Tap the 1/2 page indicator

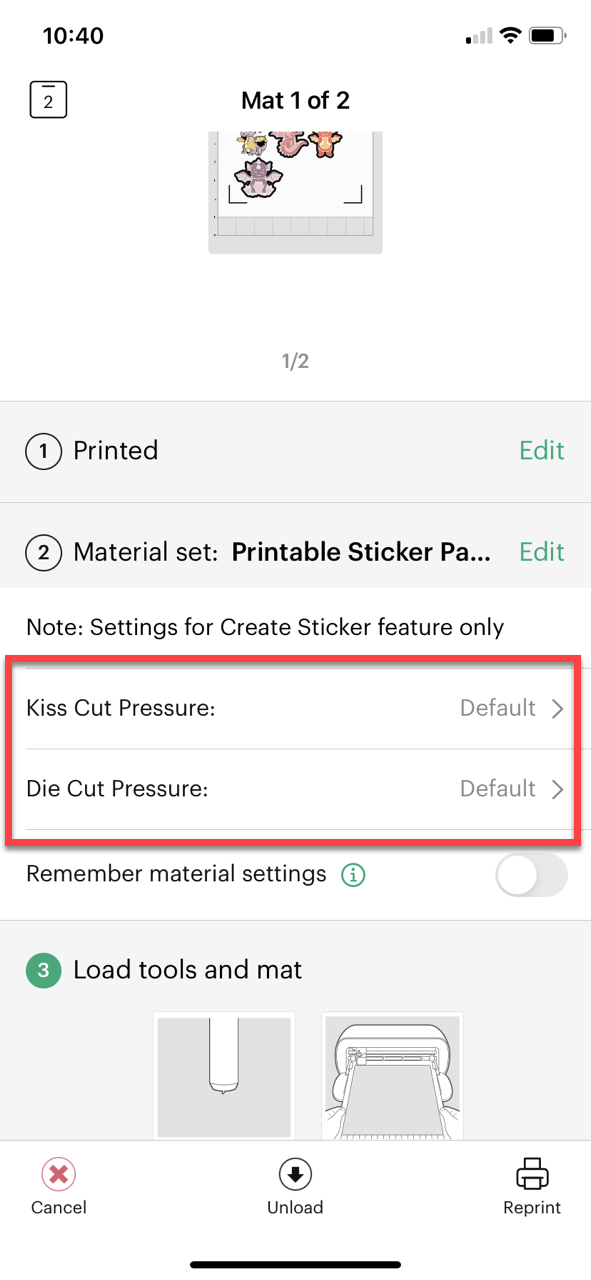[x=295, y=361]
